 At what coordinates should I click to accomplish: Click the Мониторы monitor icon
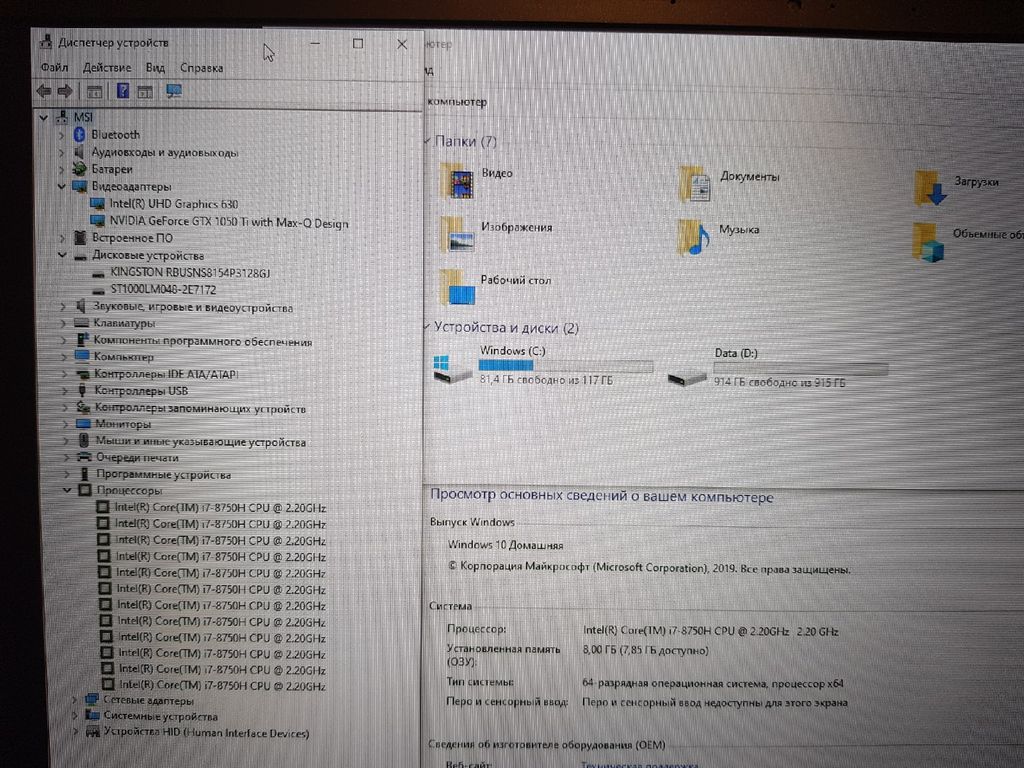pyautogui.click(x=83, y=424)
